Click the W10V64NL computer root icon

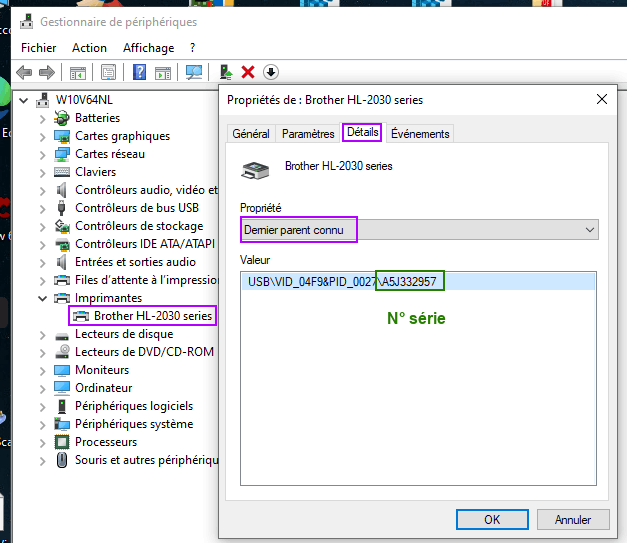tap(42, 100)
